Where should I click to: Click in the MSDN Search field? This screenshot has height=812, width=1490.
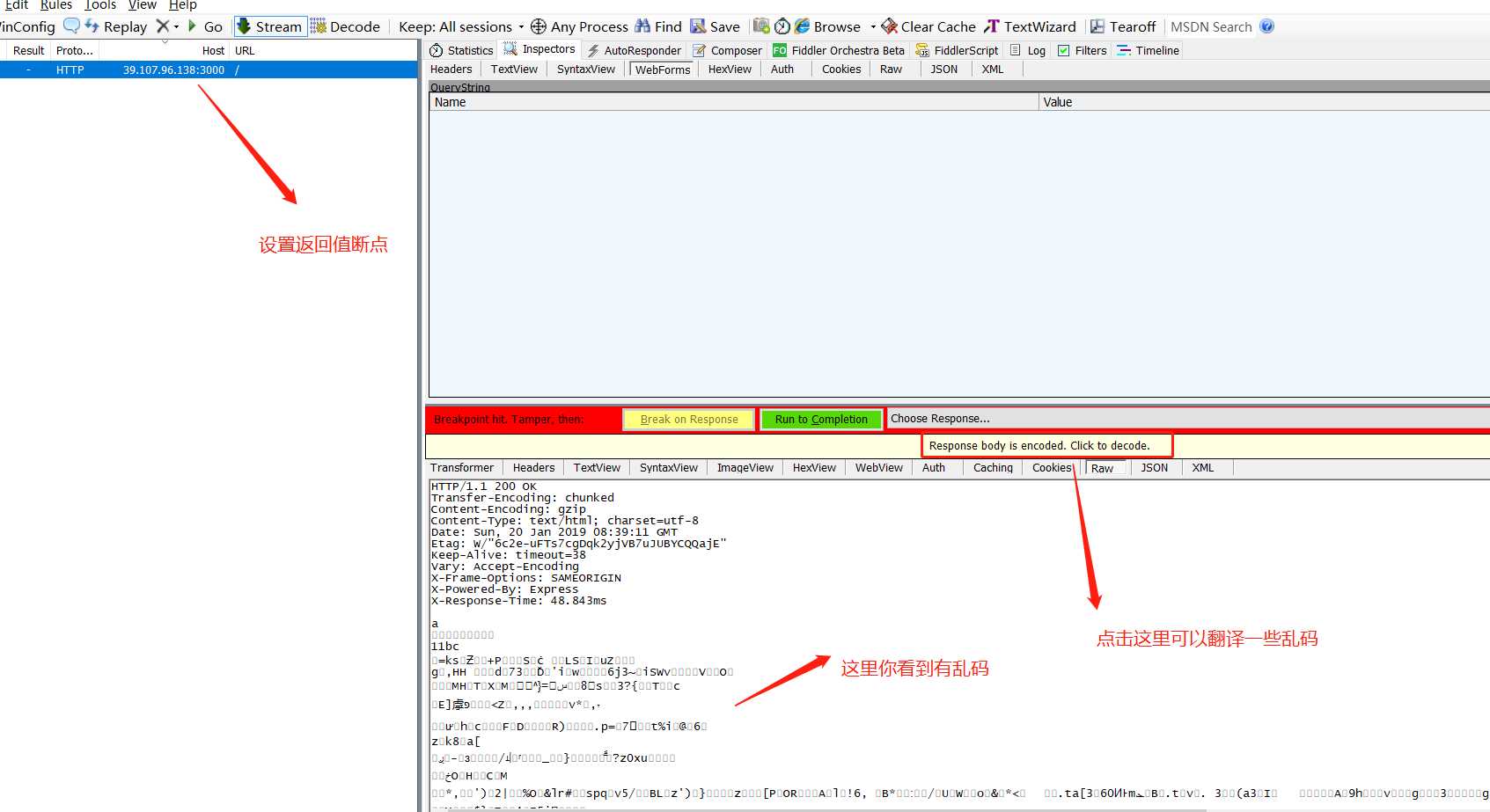coord(1211,26)
